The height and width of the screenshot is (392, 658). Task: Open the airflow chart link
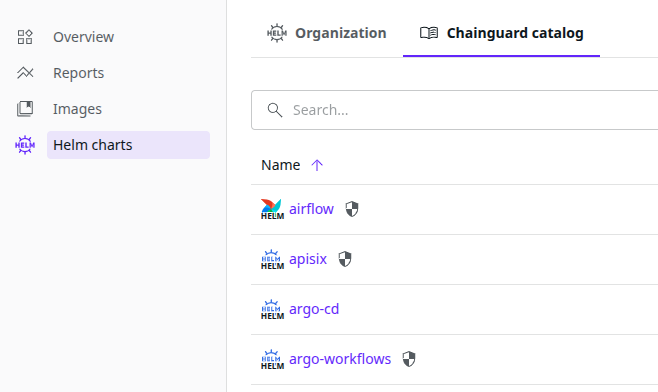pos(311,209)
